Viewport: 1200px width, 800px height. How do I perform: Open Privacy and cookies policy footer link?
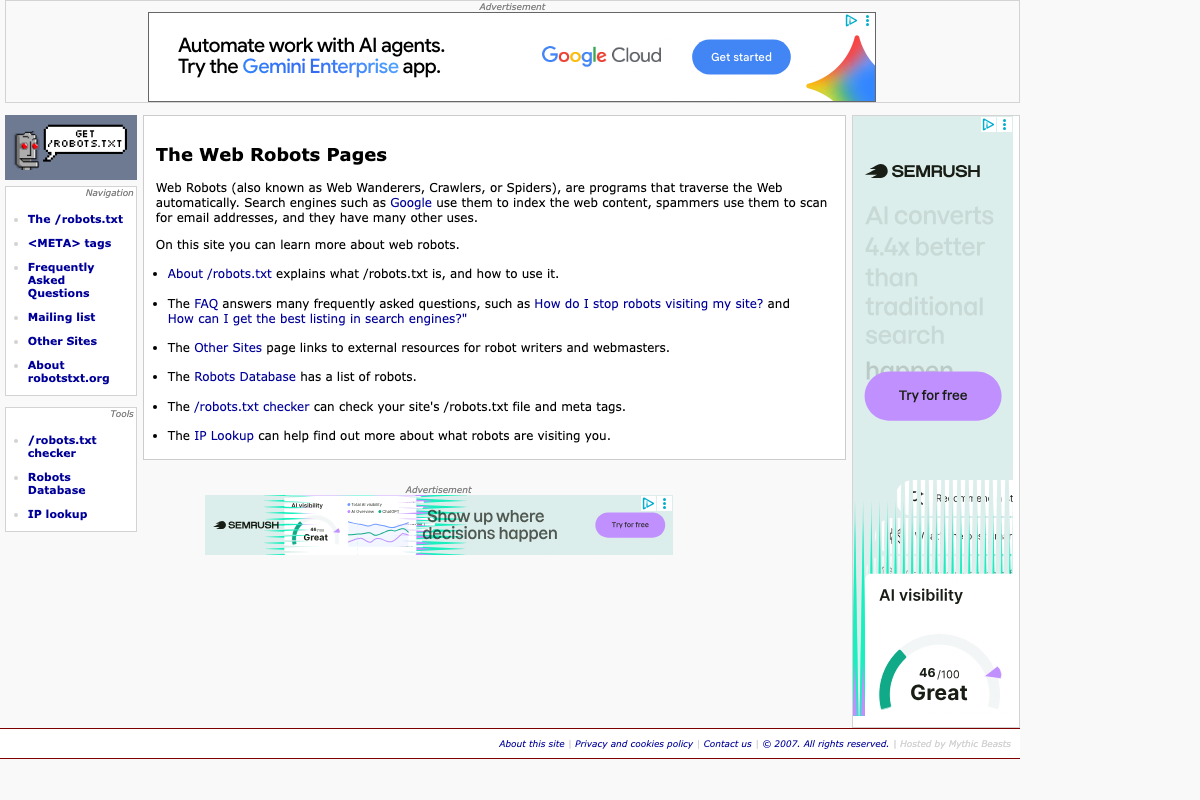[x=634, y=744]
